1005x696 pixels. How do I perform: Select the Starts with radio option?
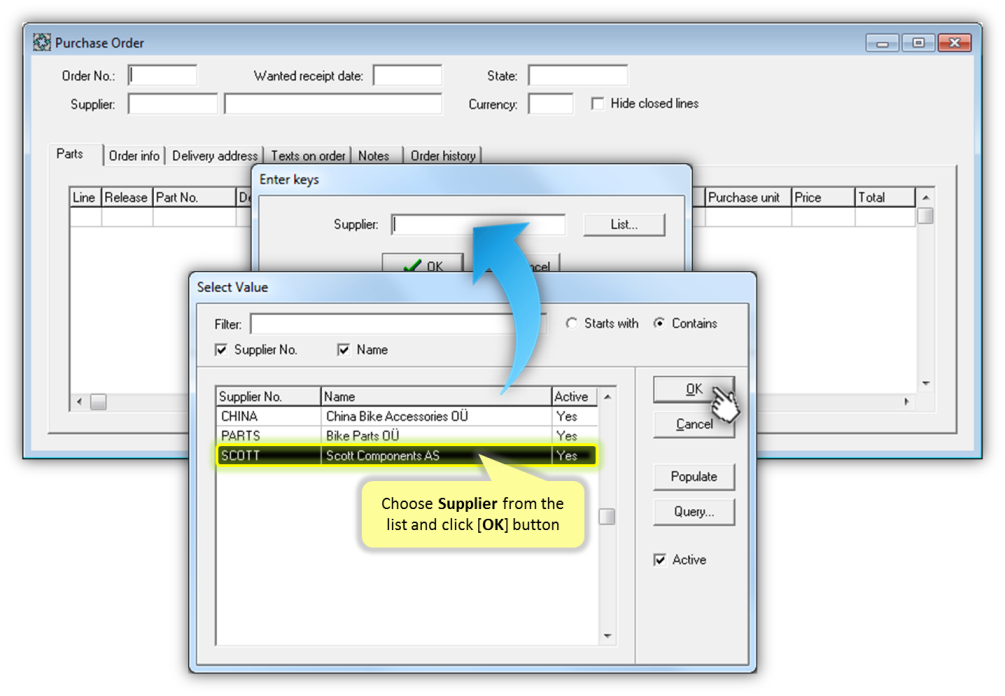coord(572,323)
